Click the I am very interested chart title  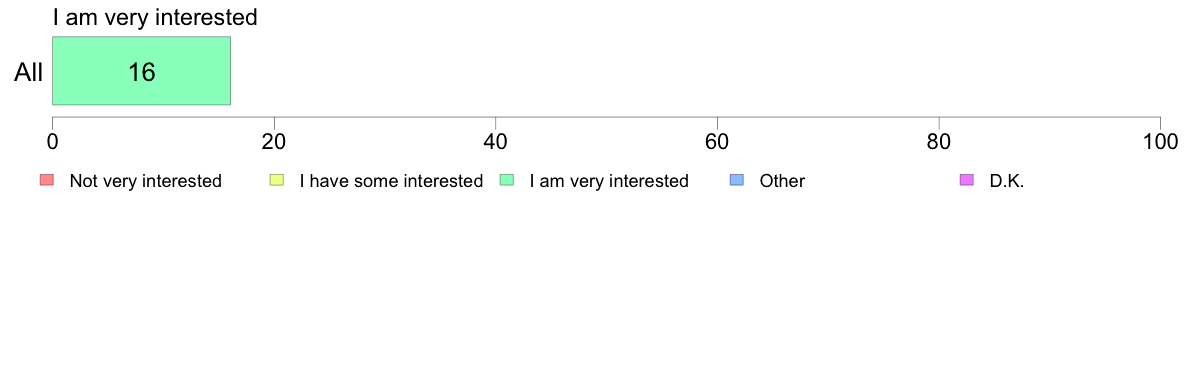[155, 17]
